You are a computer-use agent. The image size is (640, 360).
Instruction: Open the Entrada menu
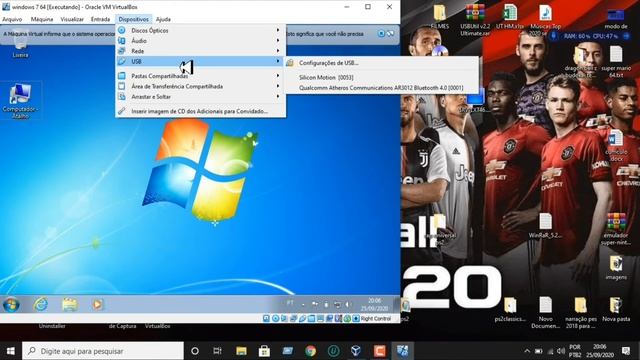[x=100, y=19]
